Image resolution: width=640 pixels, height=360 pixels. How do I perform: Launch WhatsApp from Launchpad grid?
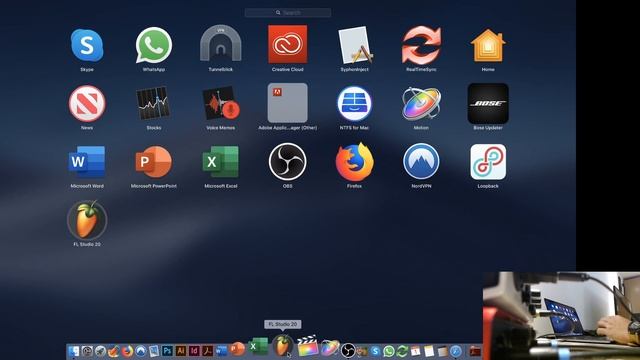click(153, 45)
